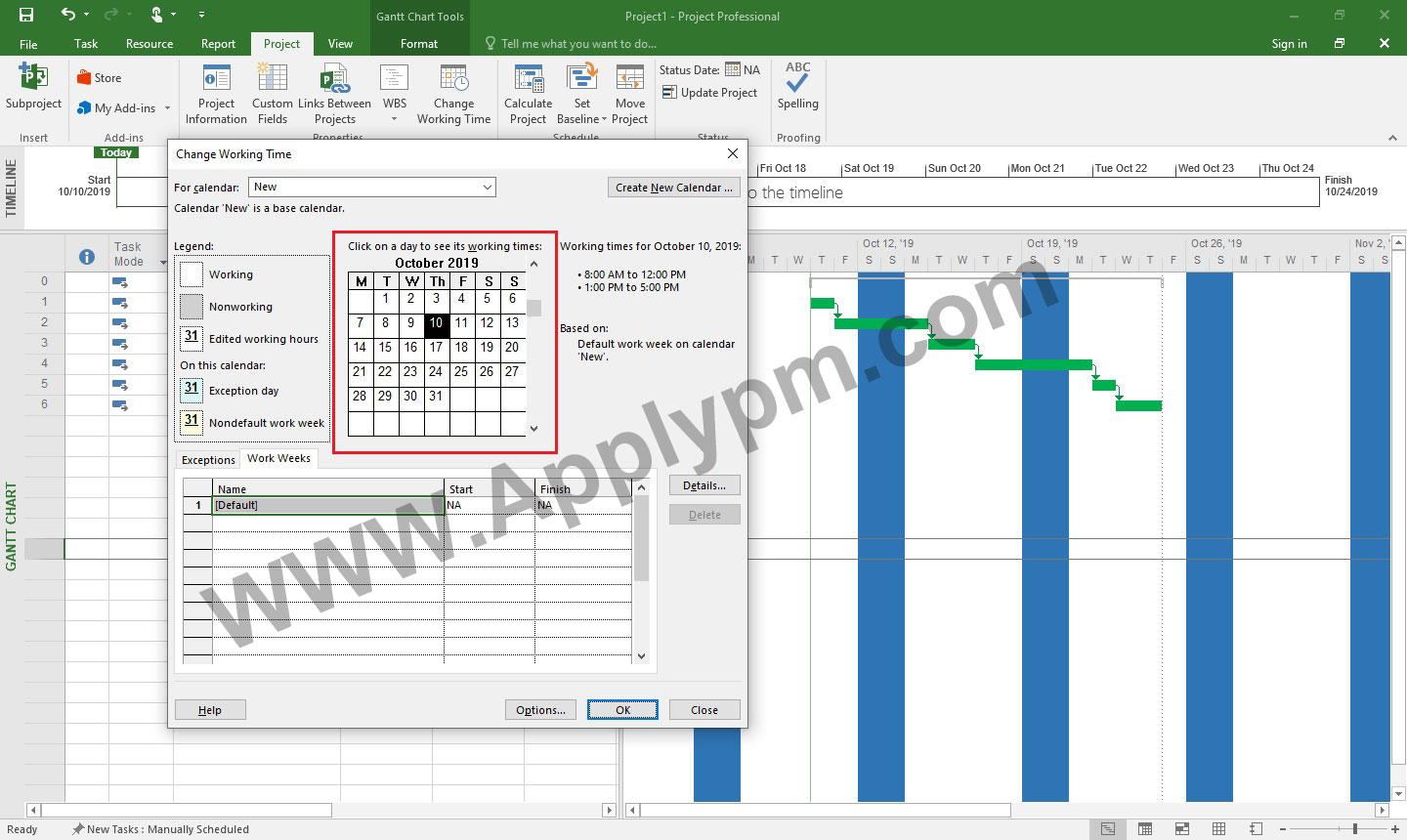Click the Help button in dialog
This screenshot has width=1407, height=840.
tap(210, 710)
